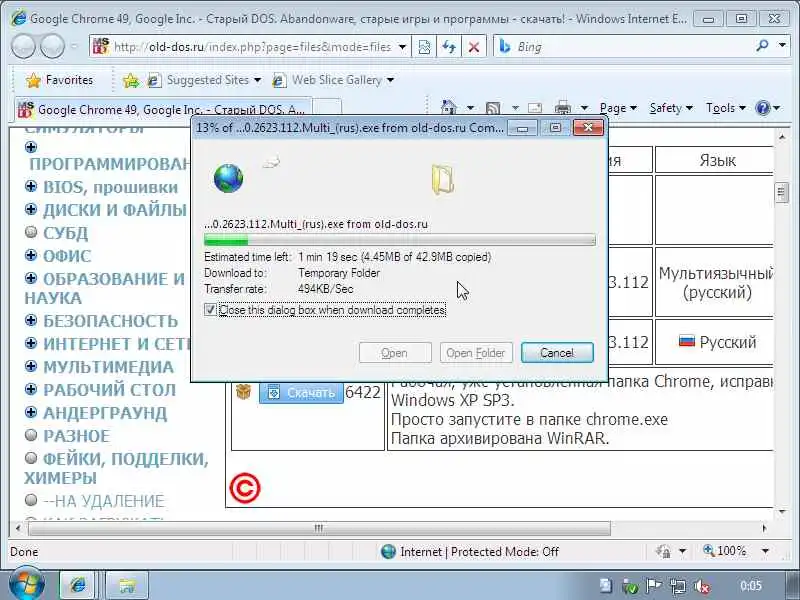Image resolution: width=800 pixels, height=600 pixels.
Task: Expand the ОФИС category
Action: point(31,255)
